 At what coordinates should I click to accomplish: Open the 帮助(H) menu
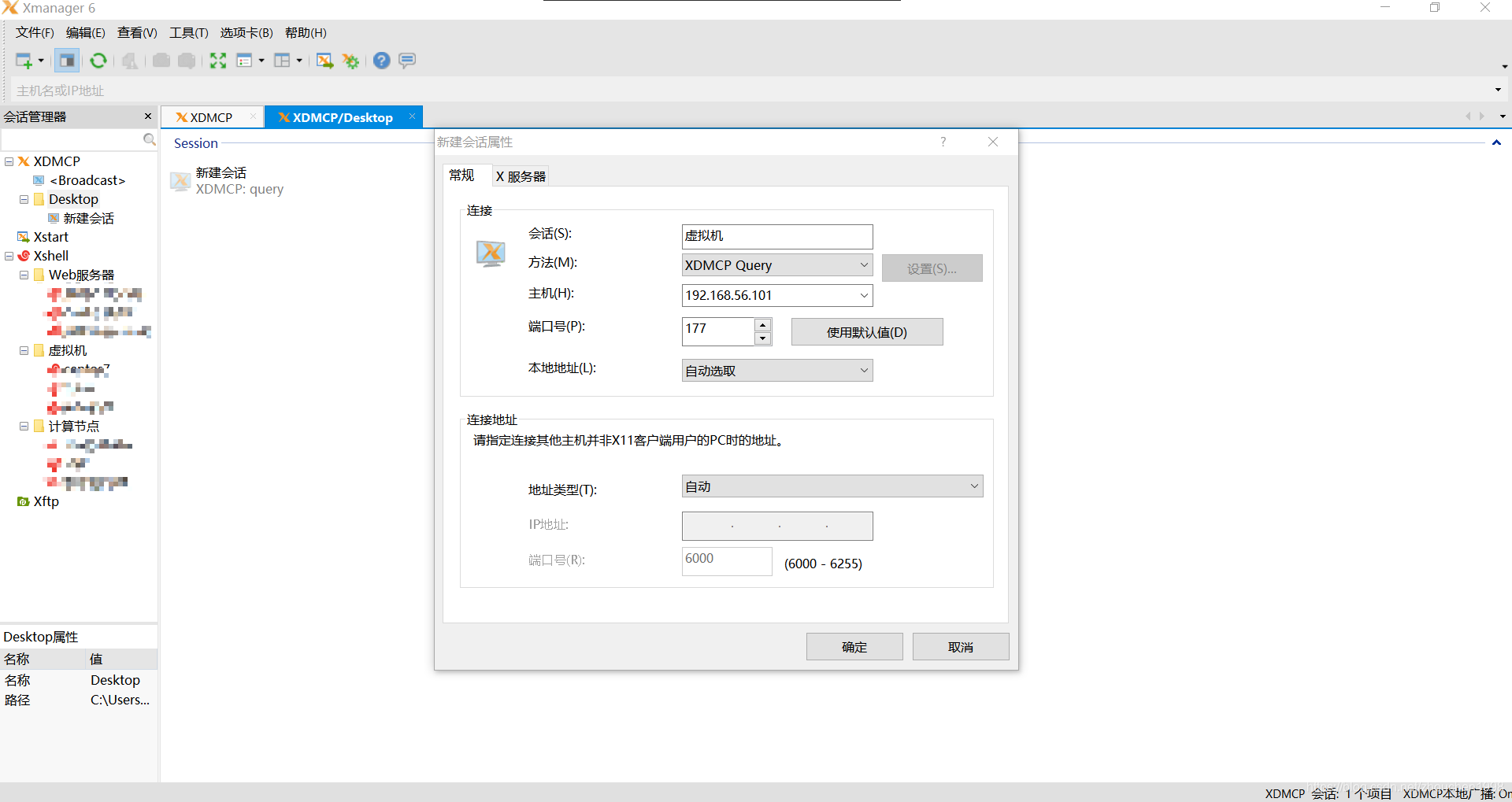coord(306,32)
